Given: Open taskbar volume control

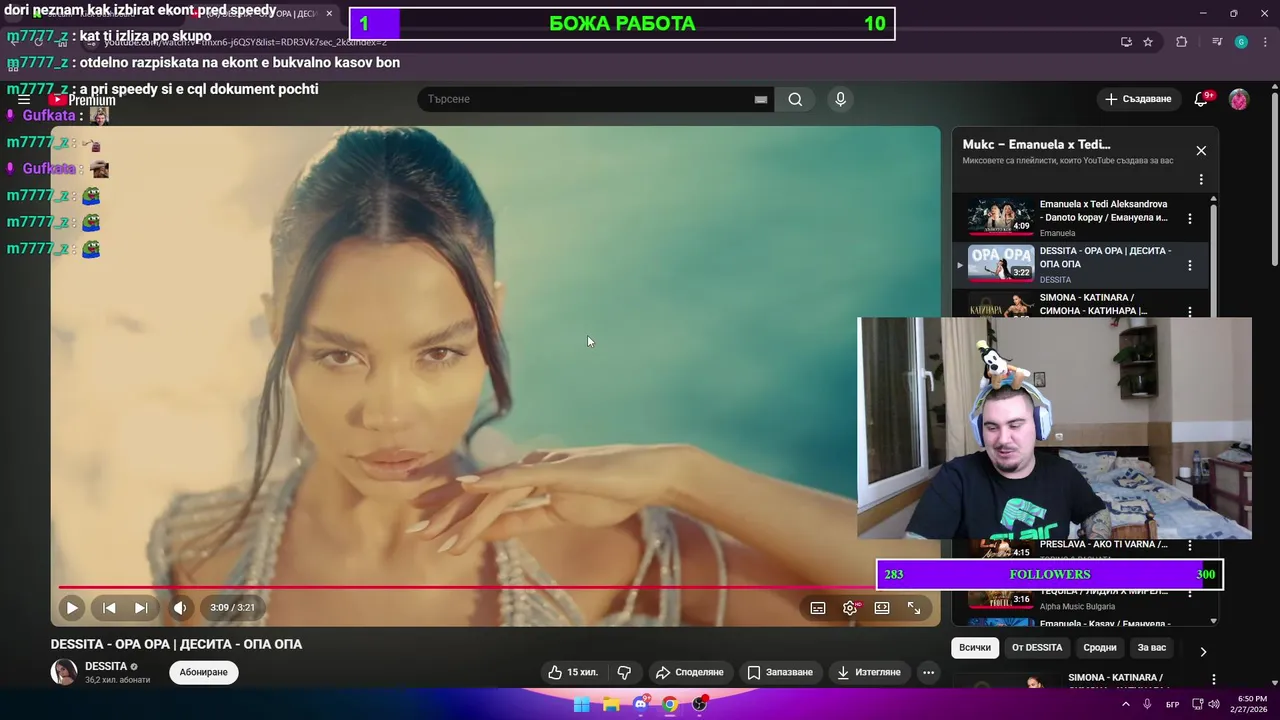Looking at the screenshot, I should 1214,704.
